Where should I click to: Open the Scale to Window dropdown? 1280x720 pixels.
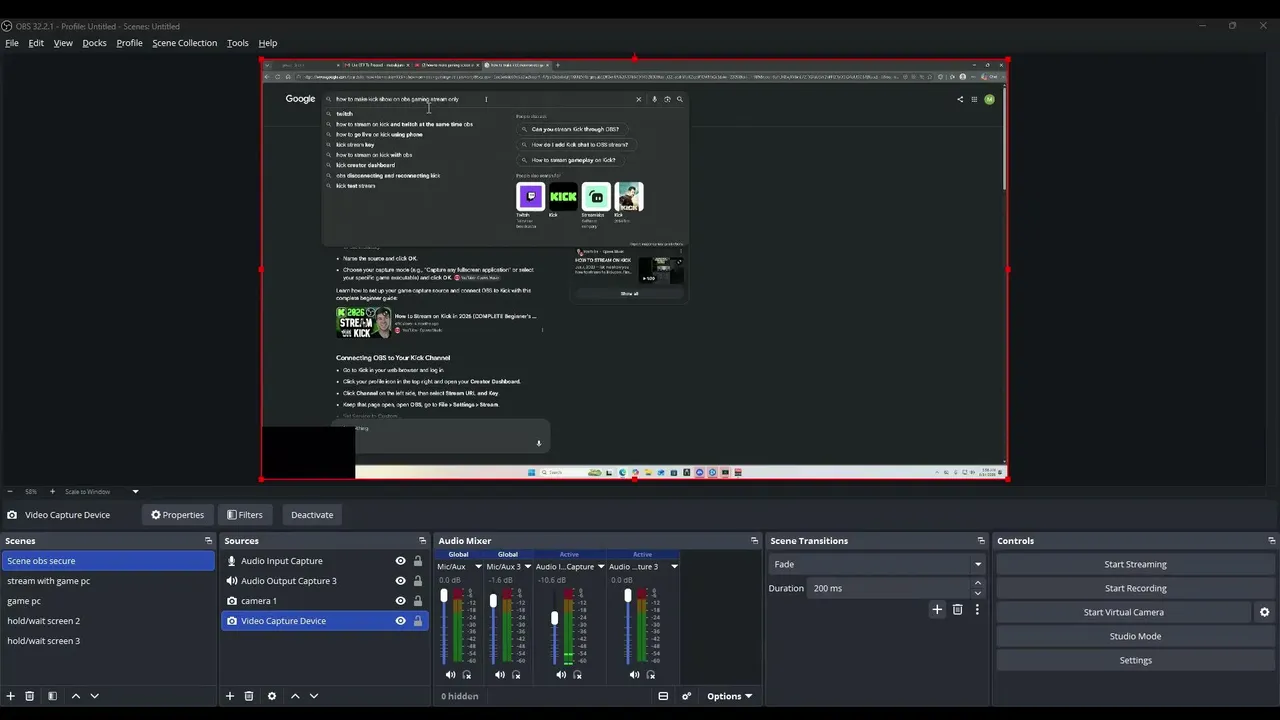[101, 491]
